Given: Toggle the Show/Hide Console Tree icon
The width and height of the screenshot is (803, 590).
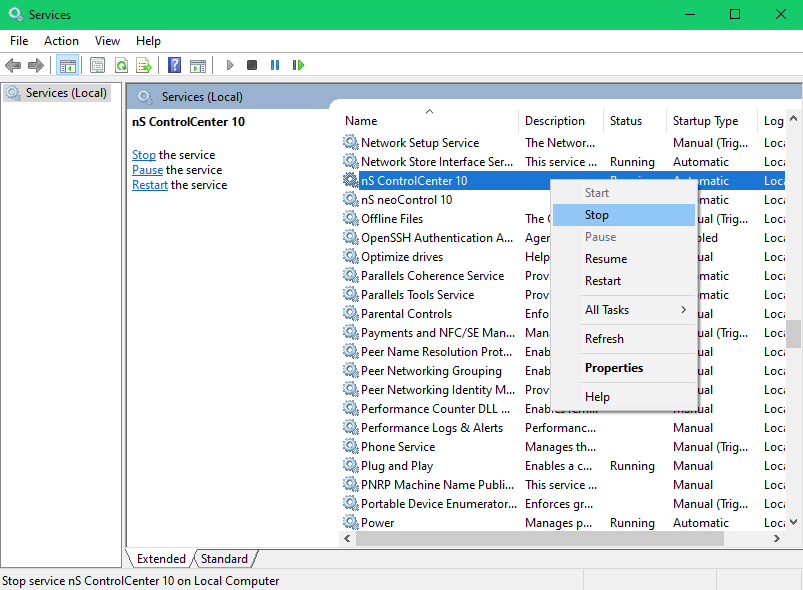Looking at the screenshot, I should pos(68,65).
